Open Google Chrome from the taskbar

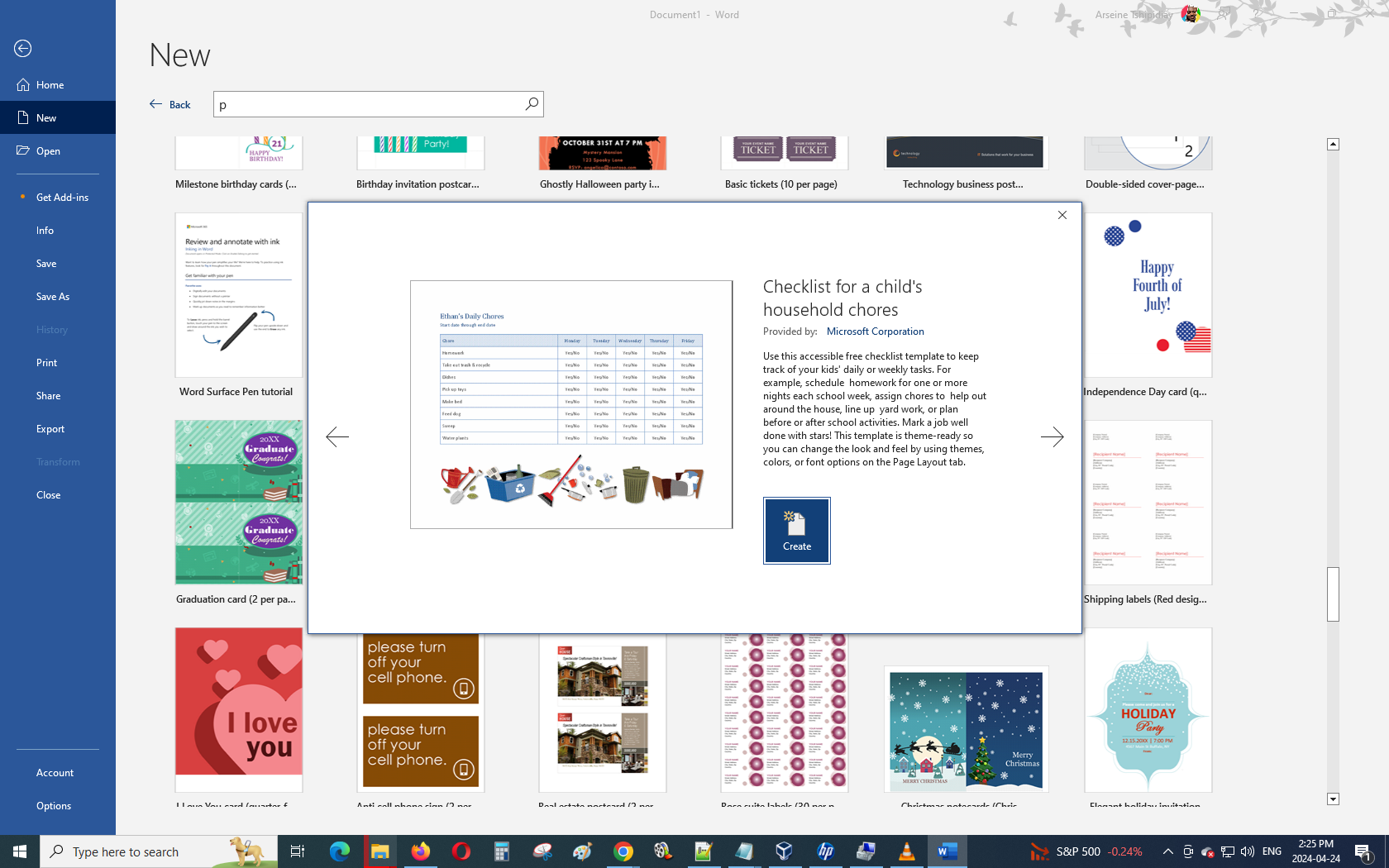(x=623, y=851)
